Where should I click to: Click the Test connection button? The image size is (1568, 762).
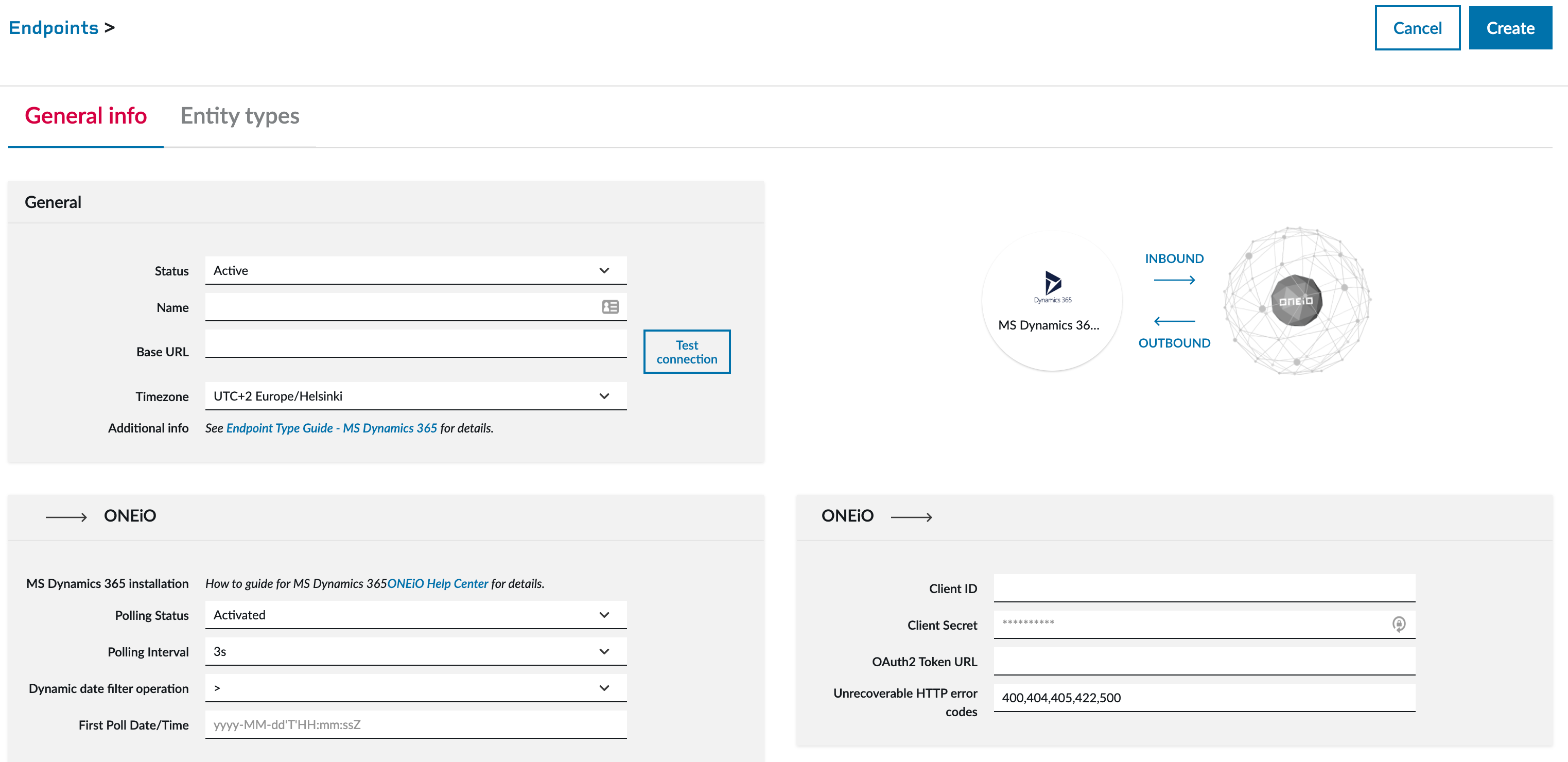pyautogui.click(x=687, y=352)
